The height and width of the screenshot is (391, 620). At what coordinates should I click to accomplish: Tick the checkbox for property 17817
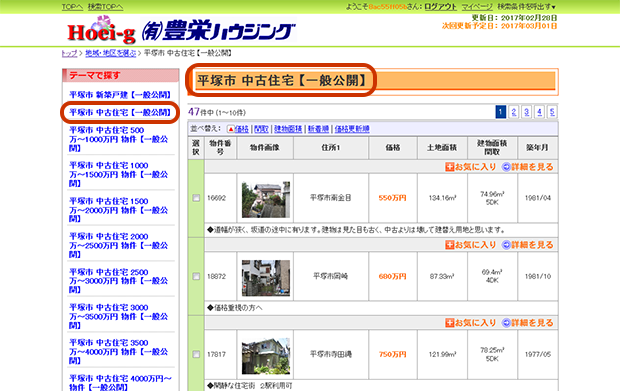(196, 354)
